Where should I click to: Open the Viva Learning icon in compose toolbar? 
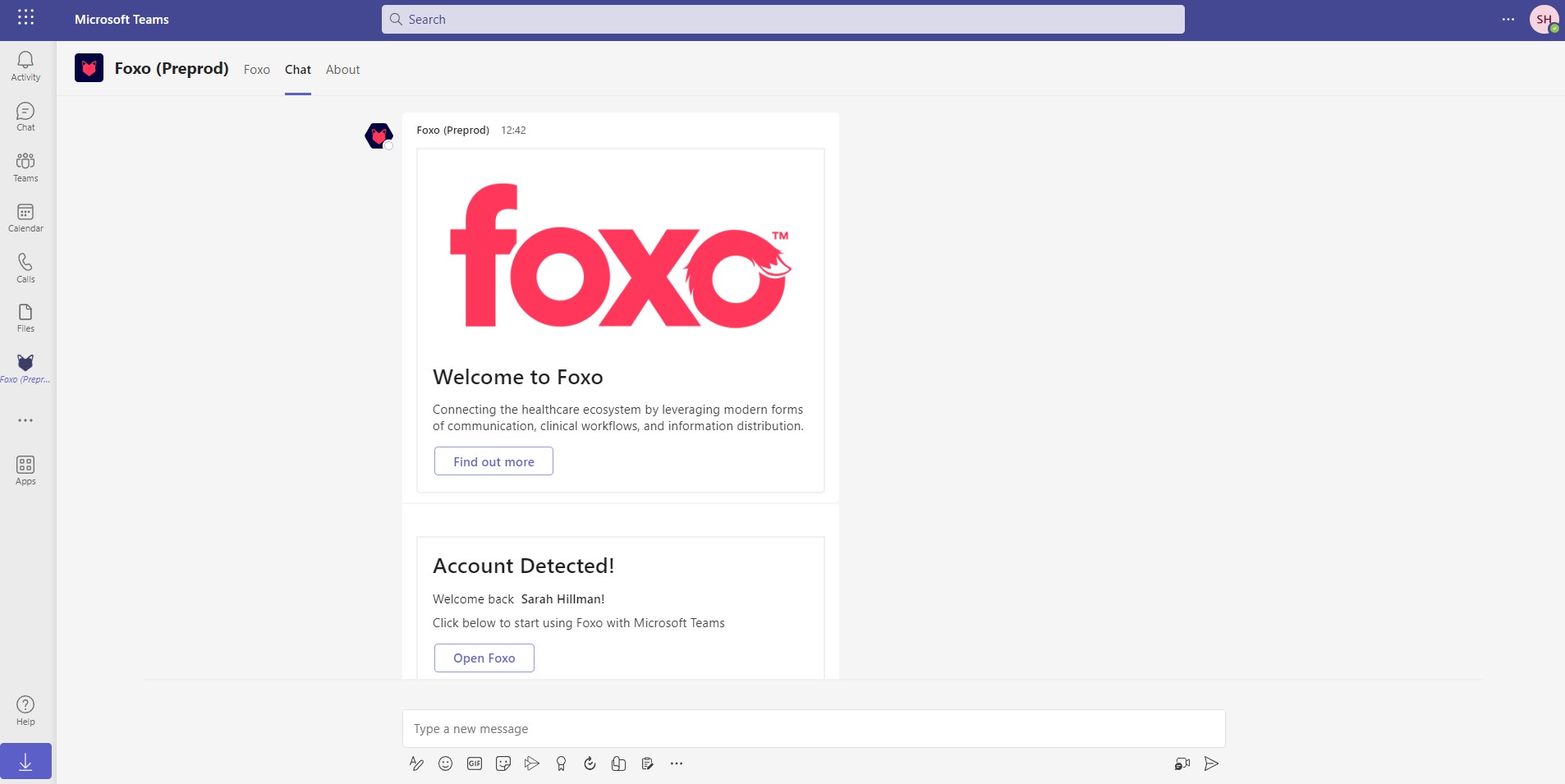click(x=618, y=763)
